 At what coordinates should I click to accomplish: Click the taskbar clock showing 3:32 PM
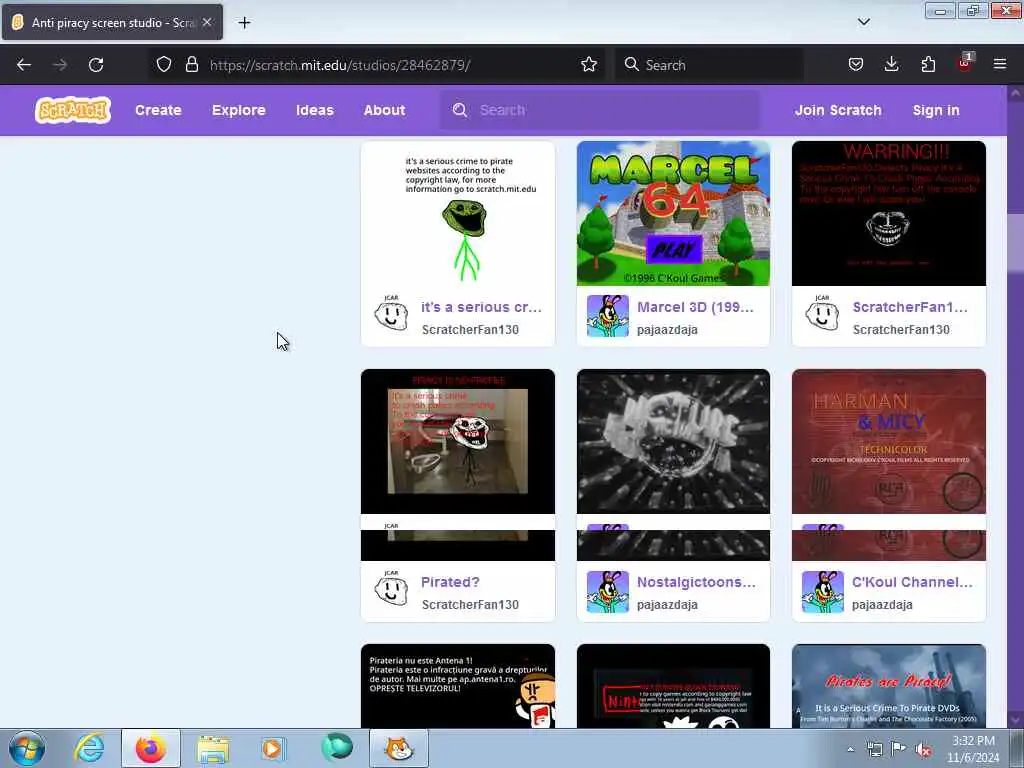click(973, 749)
